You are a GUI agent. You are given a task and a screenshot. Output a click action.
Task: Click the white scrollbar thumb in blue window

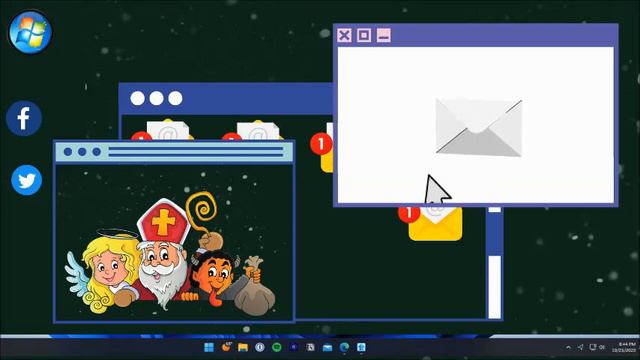pos(495,287)
